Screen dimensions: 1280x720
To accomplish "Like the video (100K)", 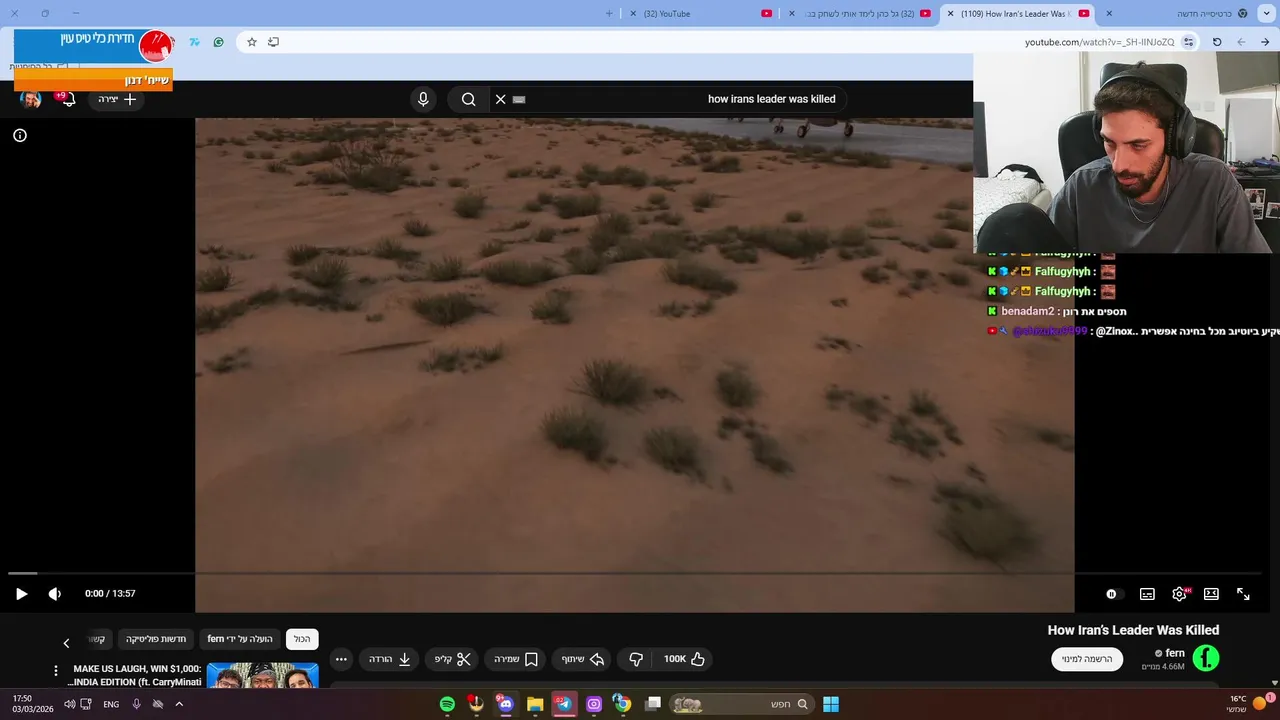I will pos(685,659).
